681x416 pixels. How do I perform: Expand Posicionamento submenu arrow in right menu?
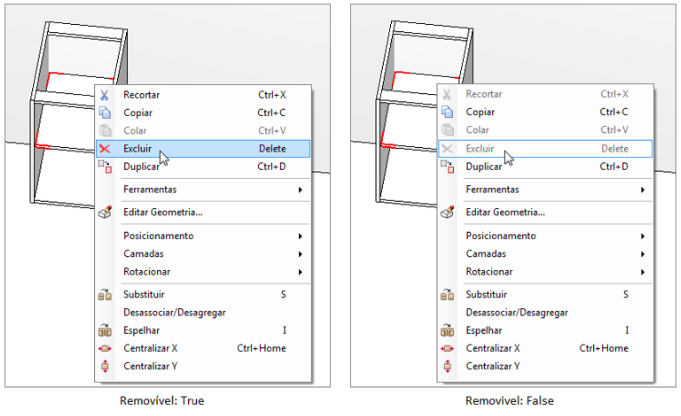[642, 236]
